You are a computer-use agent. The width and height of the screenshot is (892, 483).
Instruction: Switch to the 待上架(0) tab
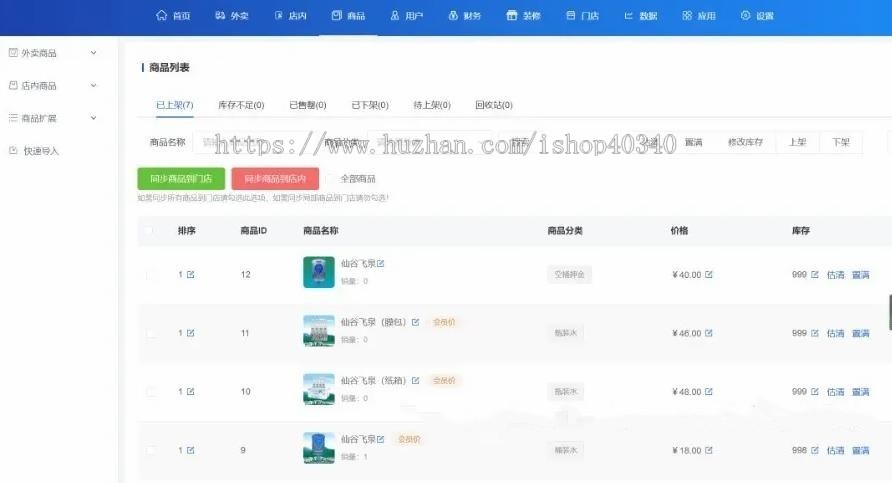tap(432, 105)
